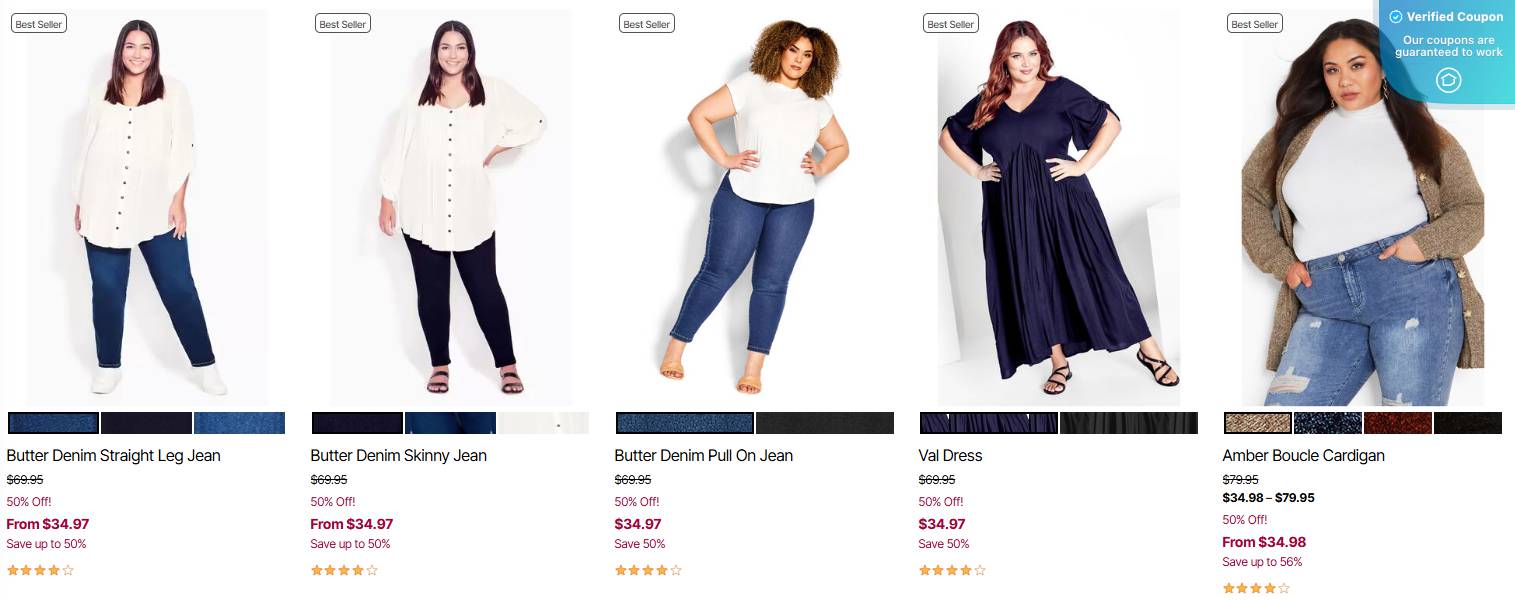
Task: Open the Amber Boucle Cardigan title link
Action: 1303,455
